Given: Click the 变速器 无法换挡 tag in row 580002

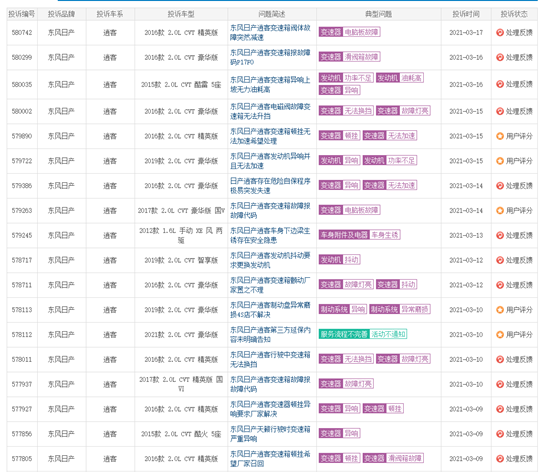Looking at the screenshot, I should point(346,111).
